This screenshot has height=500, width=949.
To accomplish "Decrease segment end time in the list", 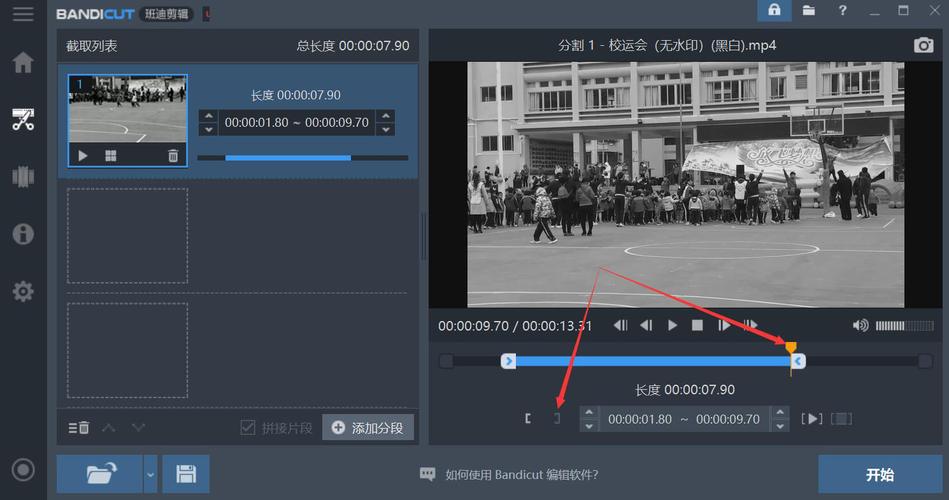I will pyautogui.click(x=386, y=130).
